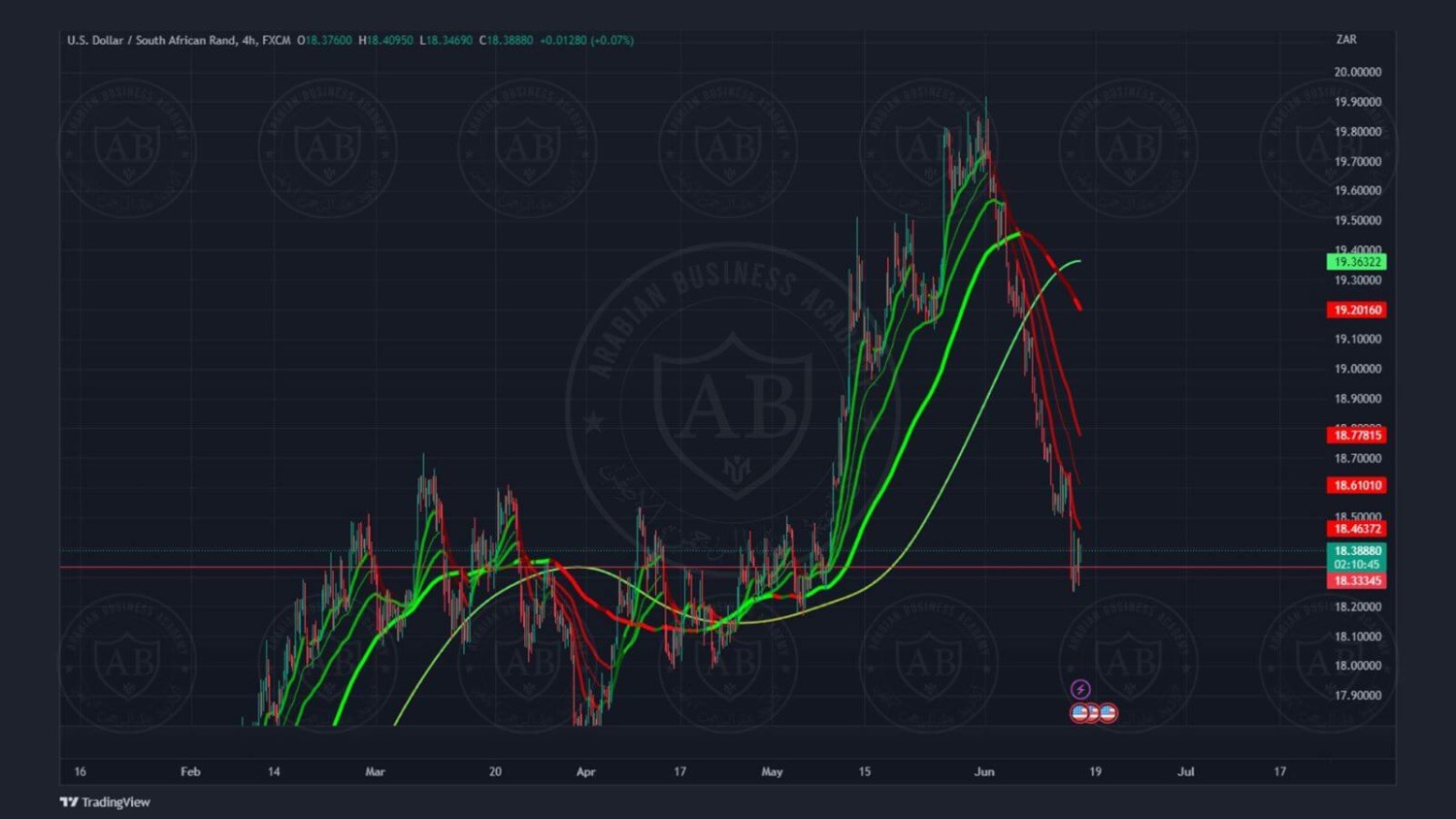Select the open value O18.37600
Screen dimensions: 1456x819
[324, 40]
